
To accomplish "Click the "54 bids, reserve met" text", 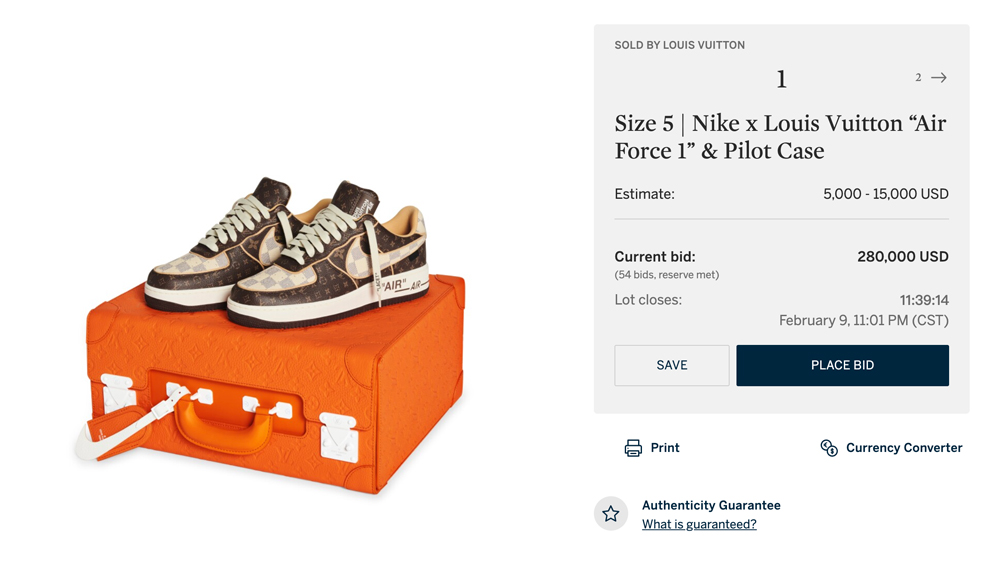I will [667, 275].
